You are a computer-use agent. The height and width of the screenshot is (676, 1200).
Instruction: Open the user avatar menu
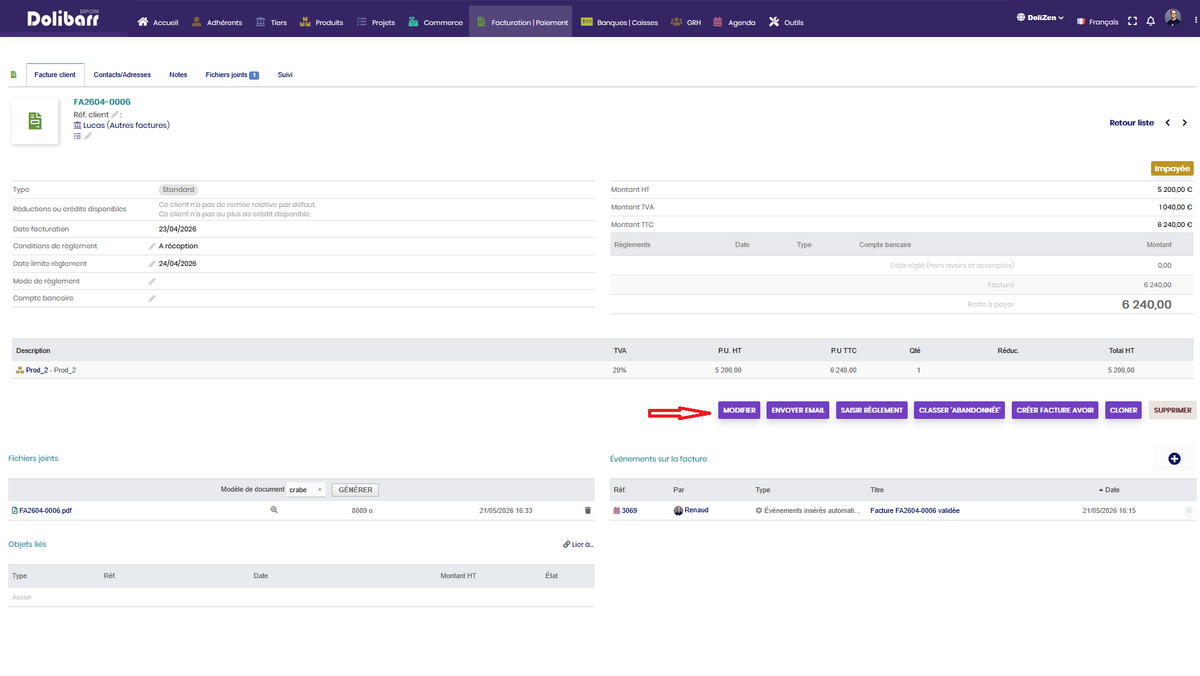pos(1173,18)
